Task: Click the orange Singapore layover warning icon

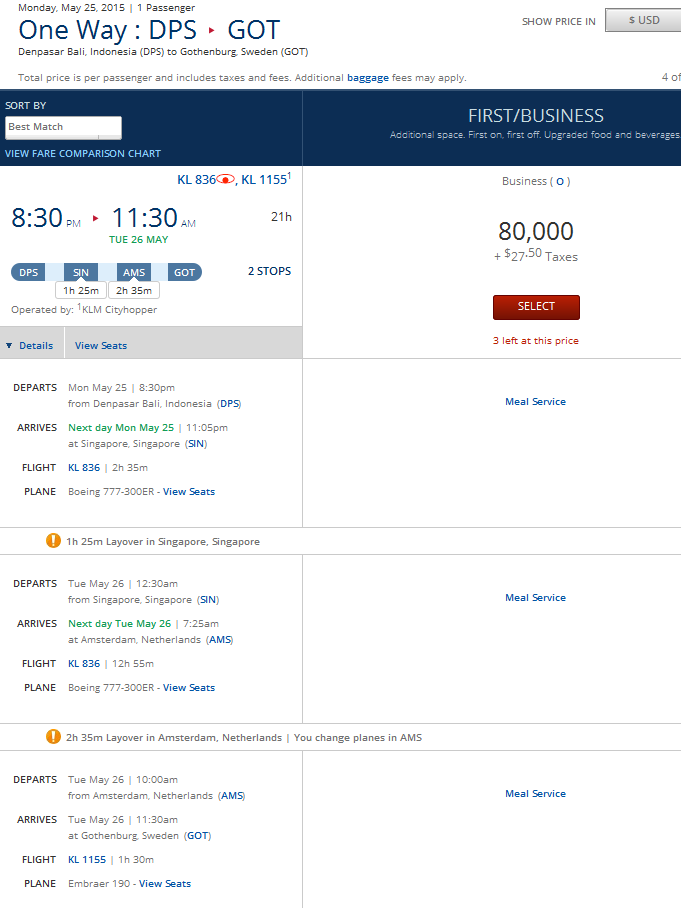Action: (x=53, y=541)
